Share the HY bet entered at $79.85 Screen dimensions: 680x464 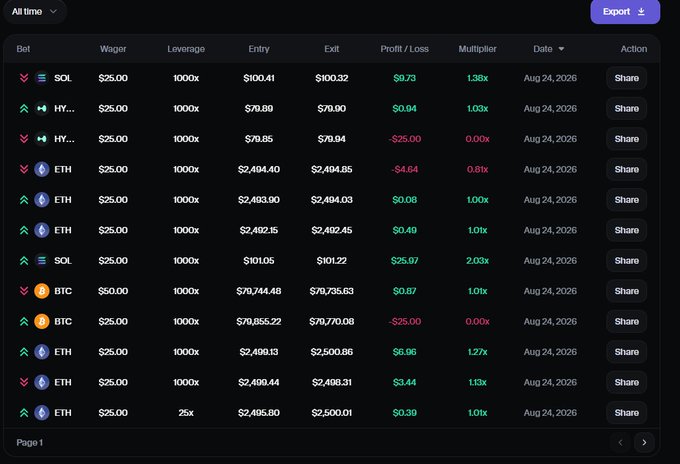[626, 139]
